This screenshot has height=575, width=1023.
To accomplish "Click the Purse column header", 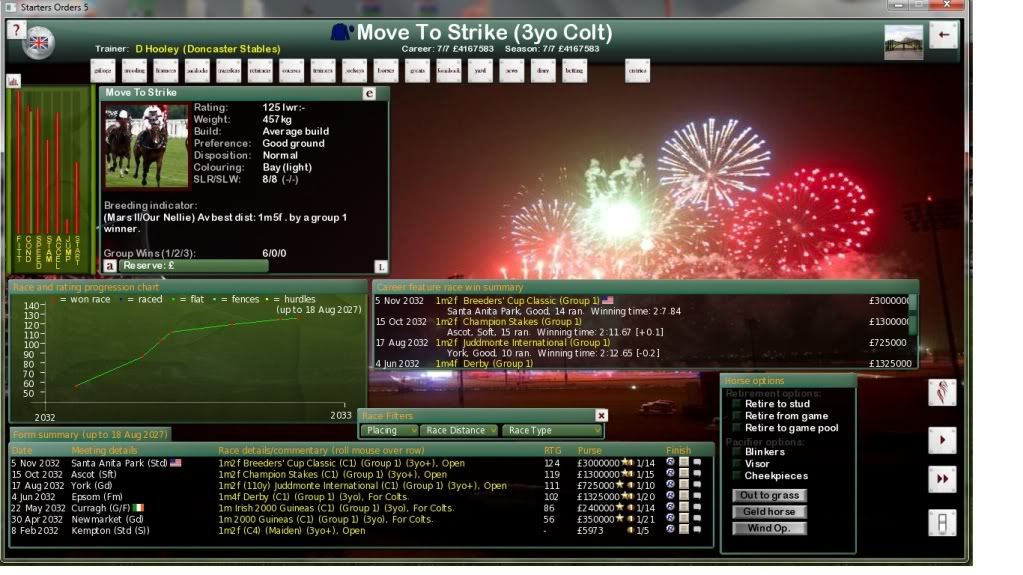I will pyautogui.click(x=590, y=450).
